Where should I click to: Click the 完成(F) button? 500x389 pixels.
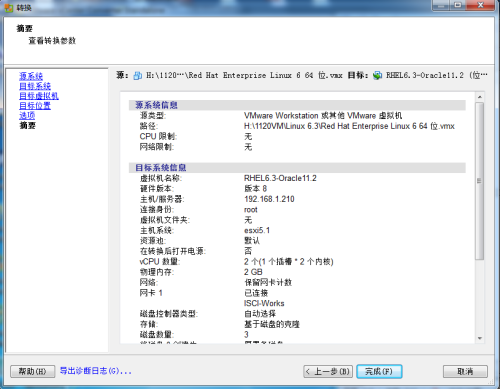click(379, 371)
